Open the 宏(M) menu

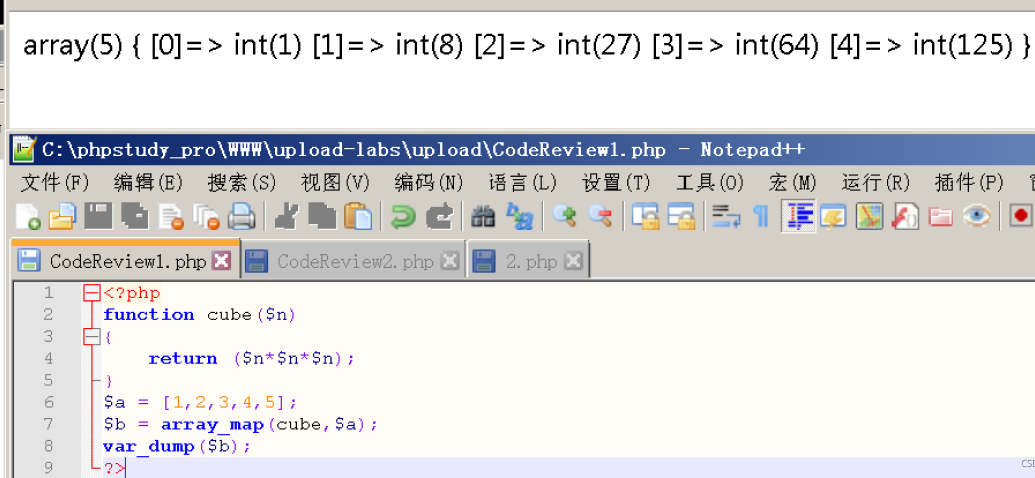[x=793, y=182]
